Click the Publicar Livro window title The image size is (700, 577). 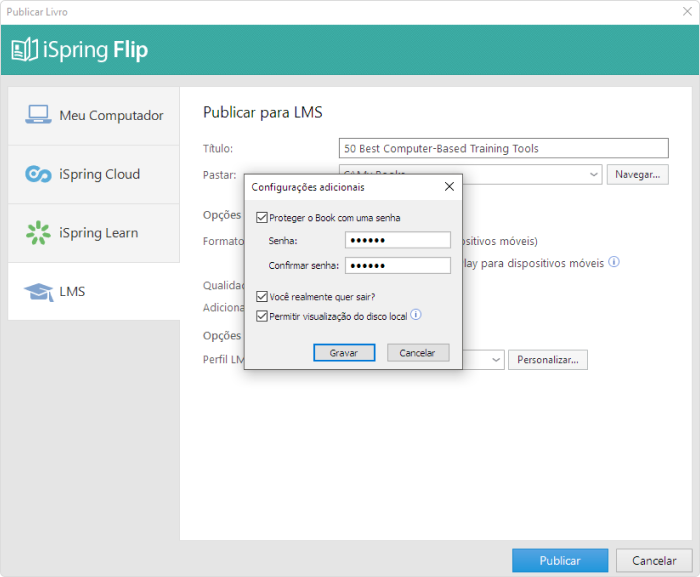click(37, 12)
